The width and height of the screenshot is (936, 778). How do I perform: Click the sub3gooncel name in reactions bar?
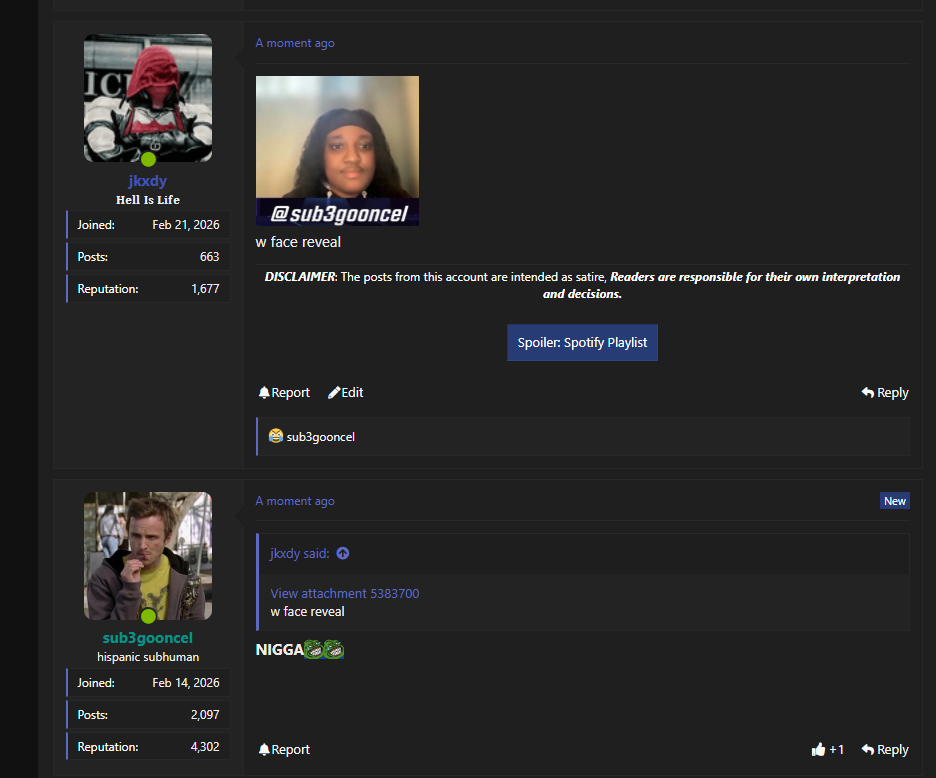[x=321, y=436]
